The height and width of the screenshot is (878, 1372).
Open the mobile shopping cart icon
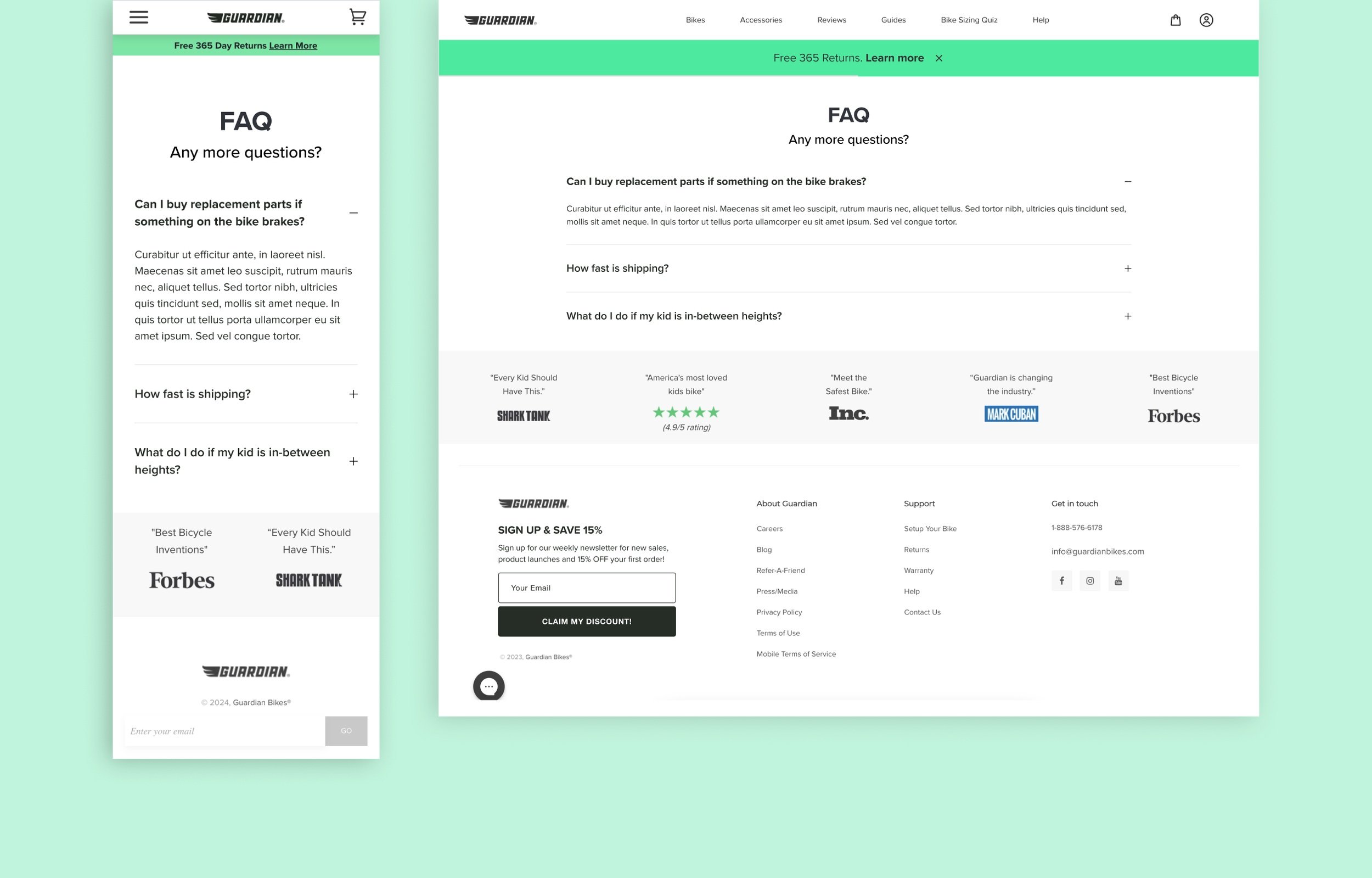click(x=357, y=16)
